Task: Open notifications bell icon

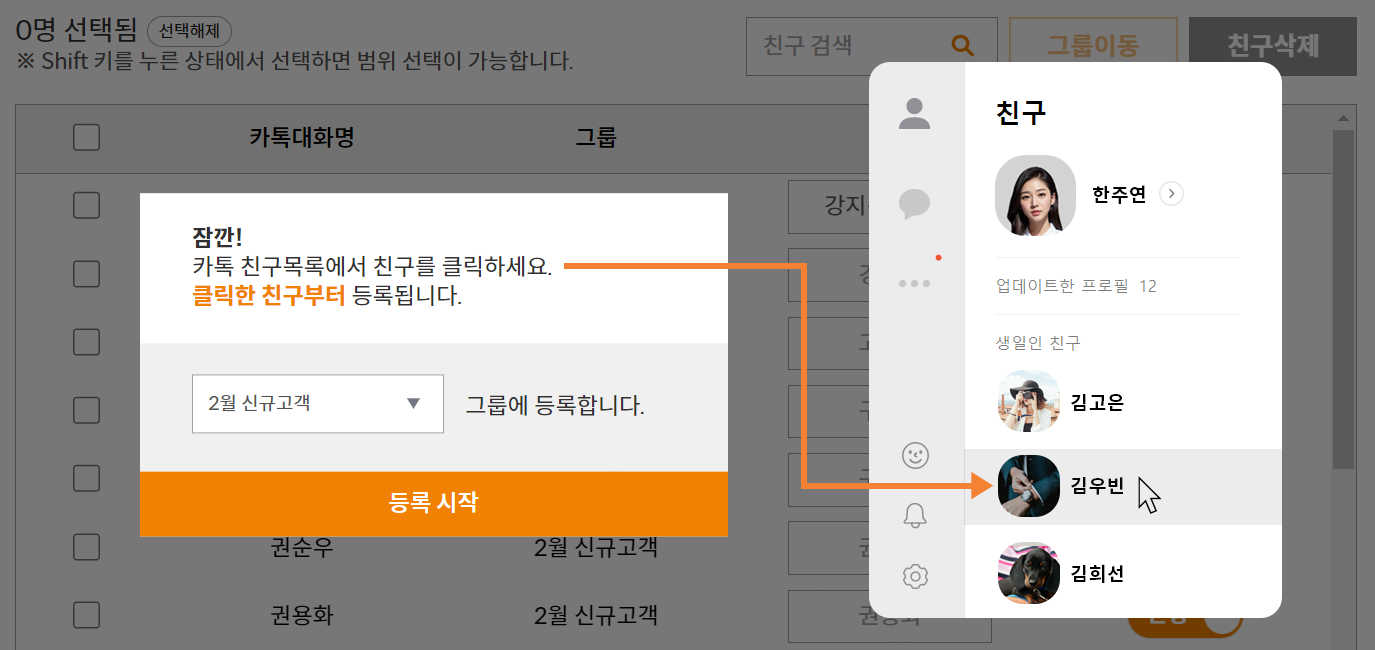Action: coord(915,515)
